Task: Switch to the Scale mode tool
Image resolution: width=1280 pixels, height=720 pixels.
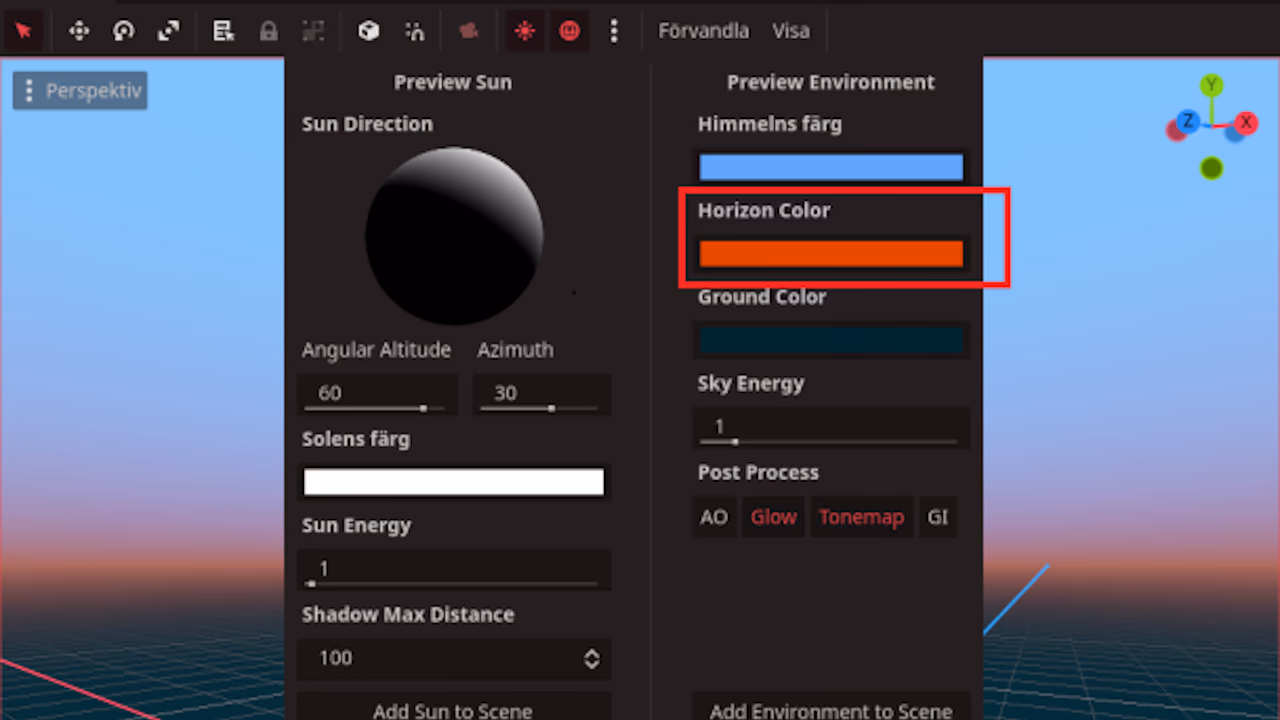Action: (x=168, y=31)
